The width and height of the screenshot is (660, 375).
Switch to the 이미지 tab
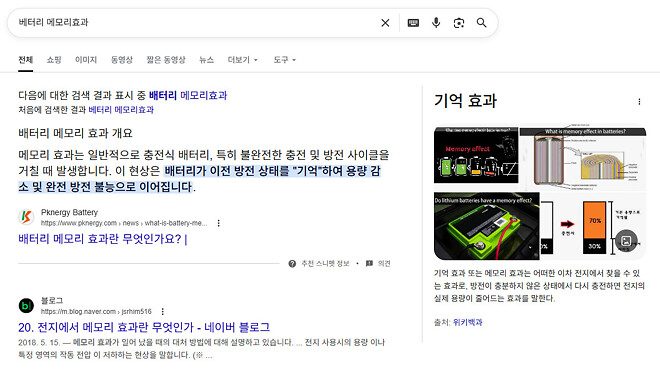(86, 60)
